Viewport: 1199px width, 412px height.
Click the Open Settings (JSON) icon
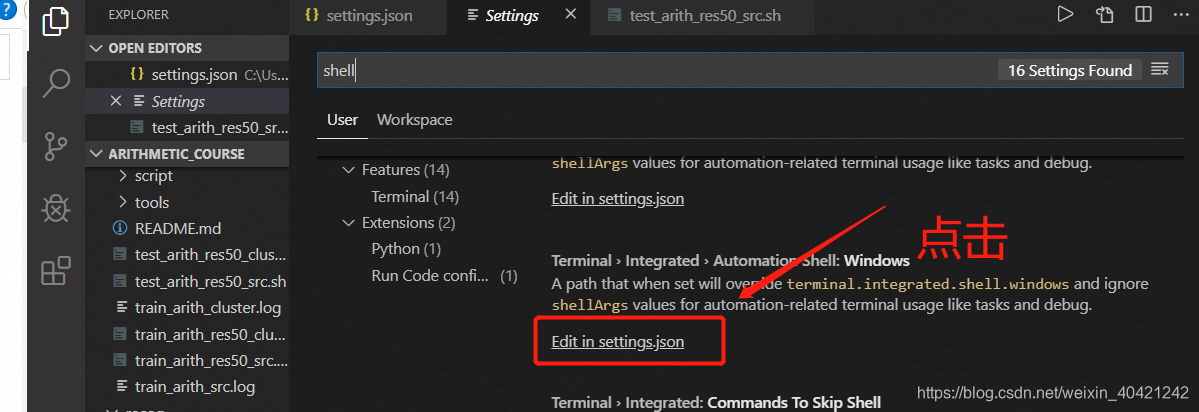[x=1104, y=15]
